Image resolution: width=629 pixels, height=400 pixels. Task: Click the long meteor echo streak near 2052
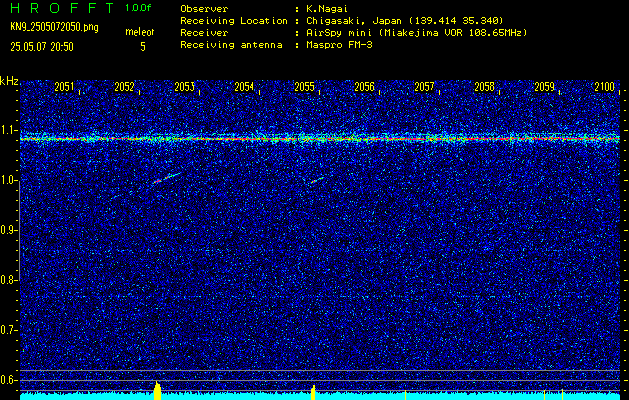tap(166, 178)
